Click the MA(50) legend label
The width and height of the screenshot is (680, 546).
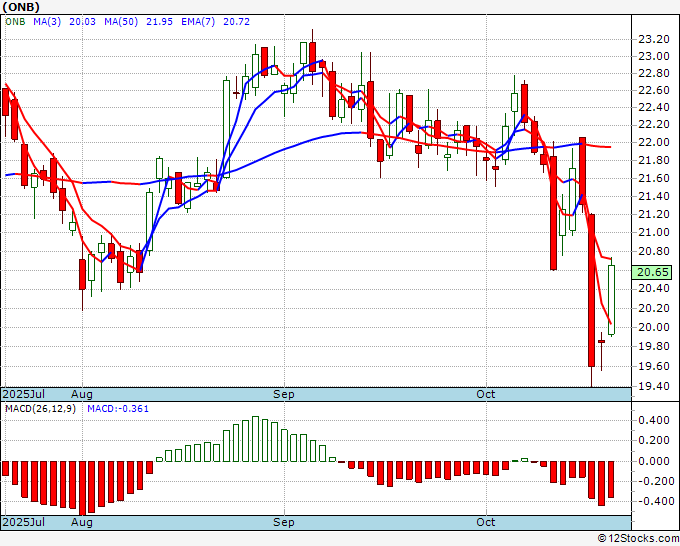[121, 21]
